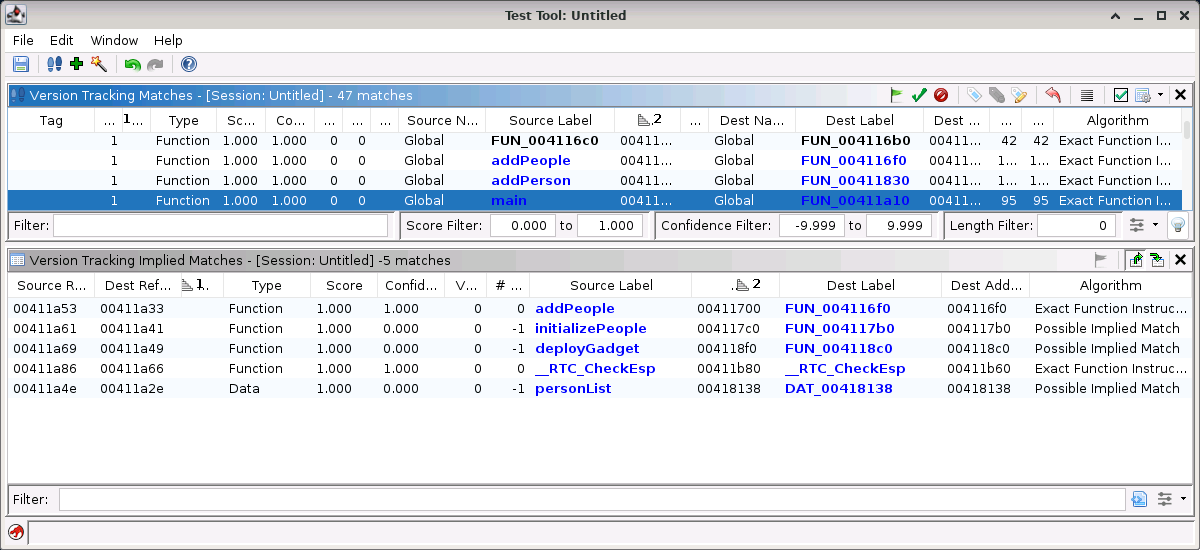
Task: Click the green plus add icon
Action: [x=77, y=64]
